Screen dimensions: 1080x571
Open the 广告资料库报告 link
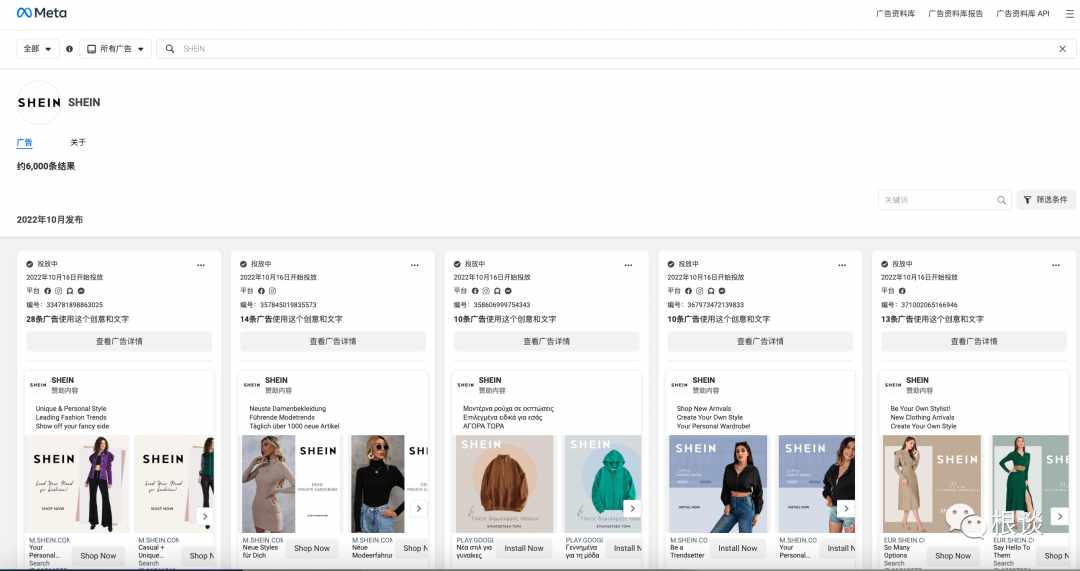[x=955, y=13]
